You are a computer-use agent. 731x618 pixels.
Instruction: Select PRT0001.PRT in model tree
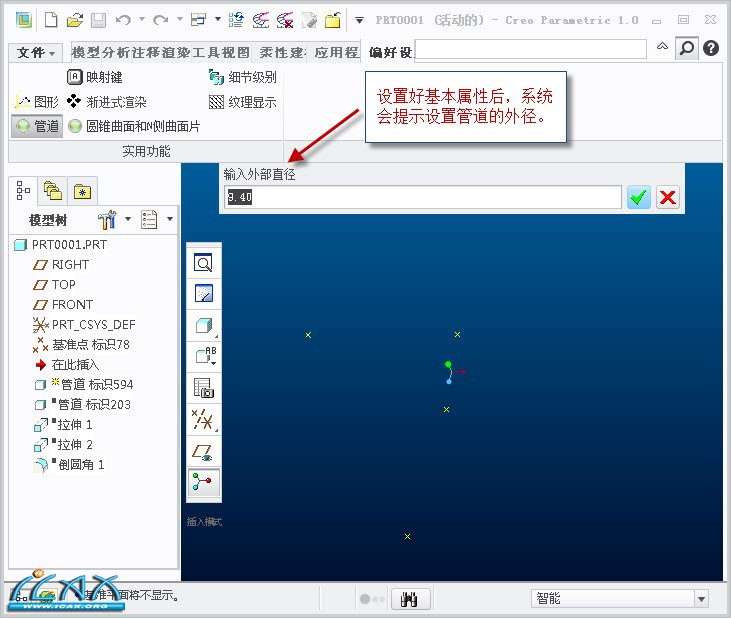click(x=61, y=245)
